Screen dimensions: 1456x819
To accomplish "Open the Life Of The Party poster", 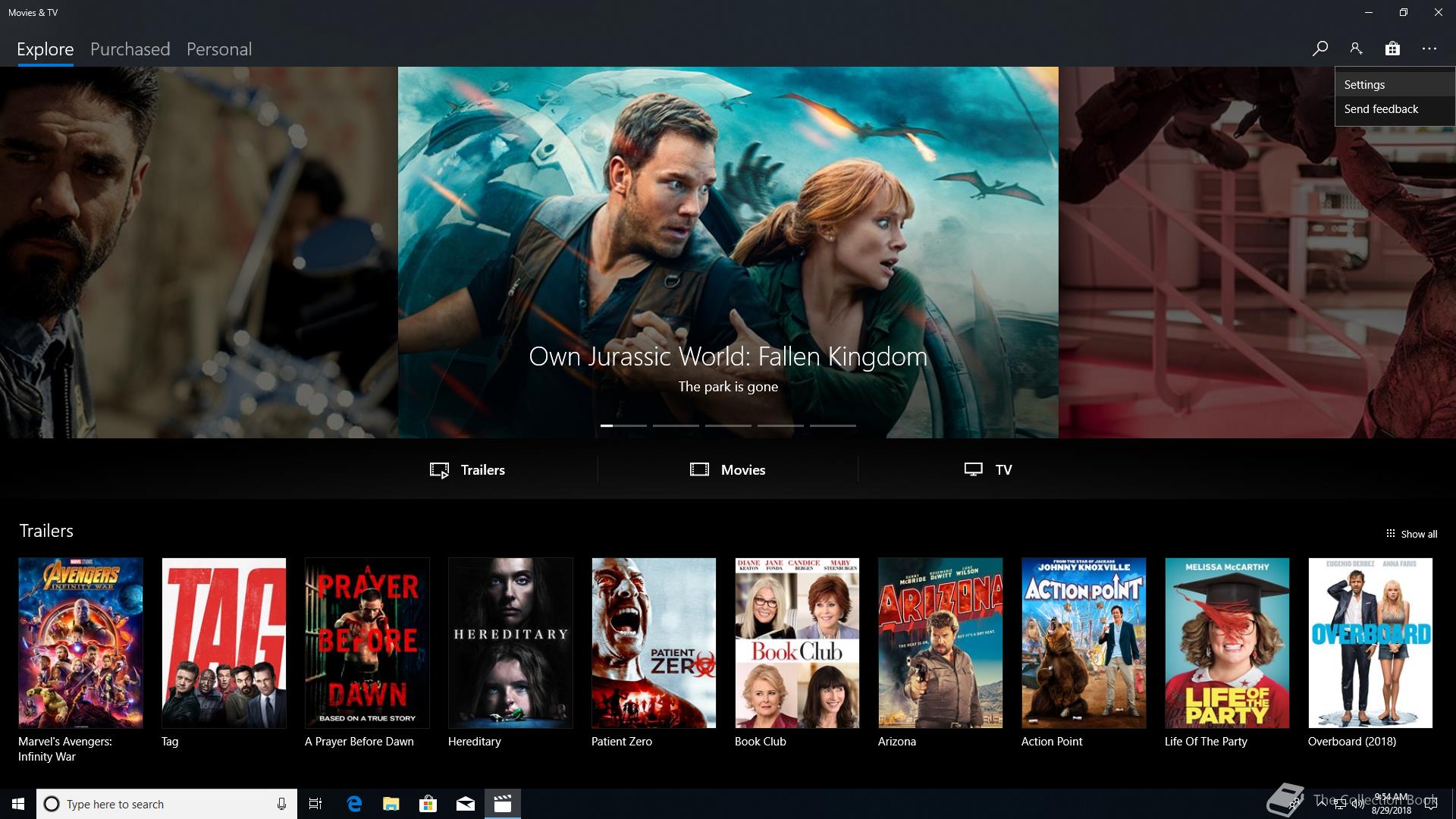I will (x=1227, y=643).
